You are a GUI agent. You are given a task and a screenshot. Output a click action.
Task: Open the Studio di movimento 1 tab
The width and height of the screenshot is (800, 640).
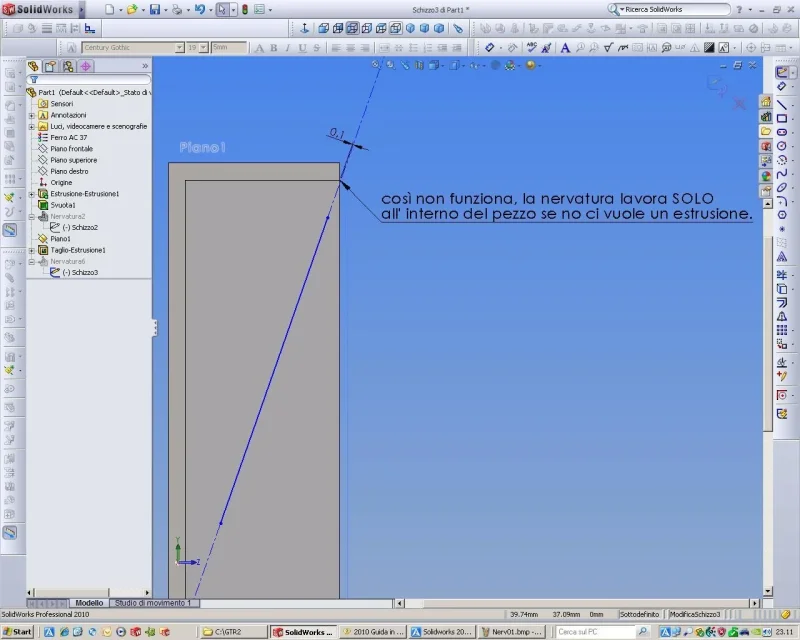click(153, 603)
